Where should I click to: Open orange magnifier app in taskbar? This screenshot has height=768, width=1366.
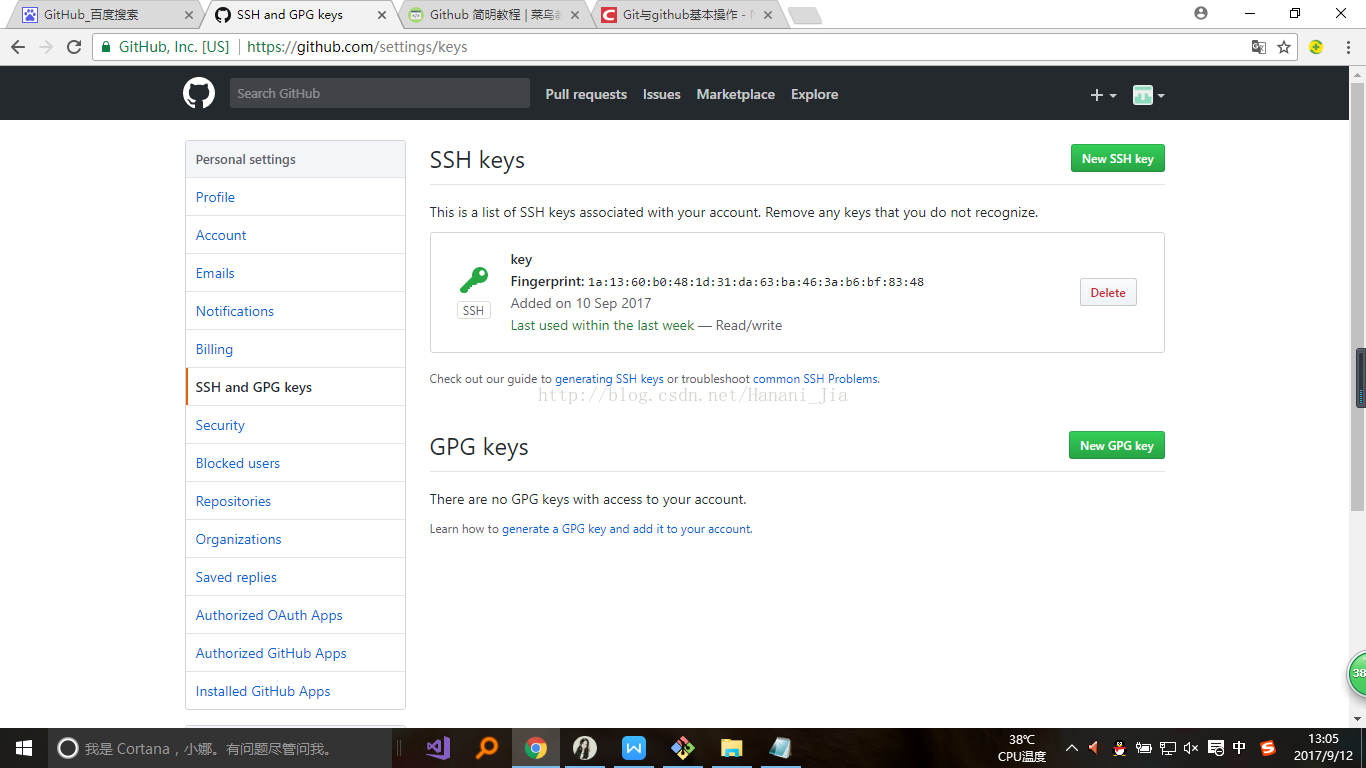coord(487,748)
